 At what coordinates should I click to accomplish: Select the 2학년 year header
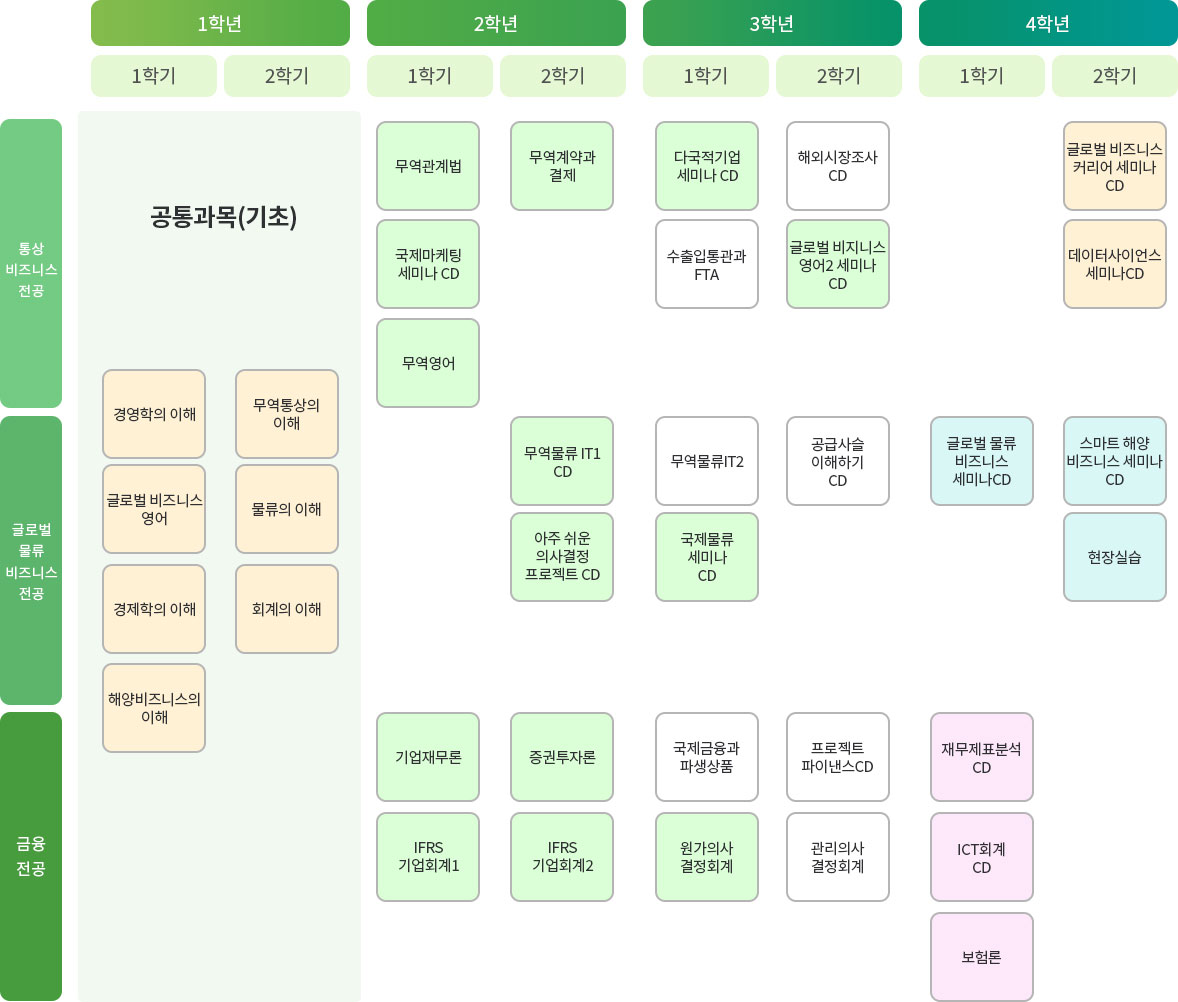[x=496, y=23]
